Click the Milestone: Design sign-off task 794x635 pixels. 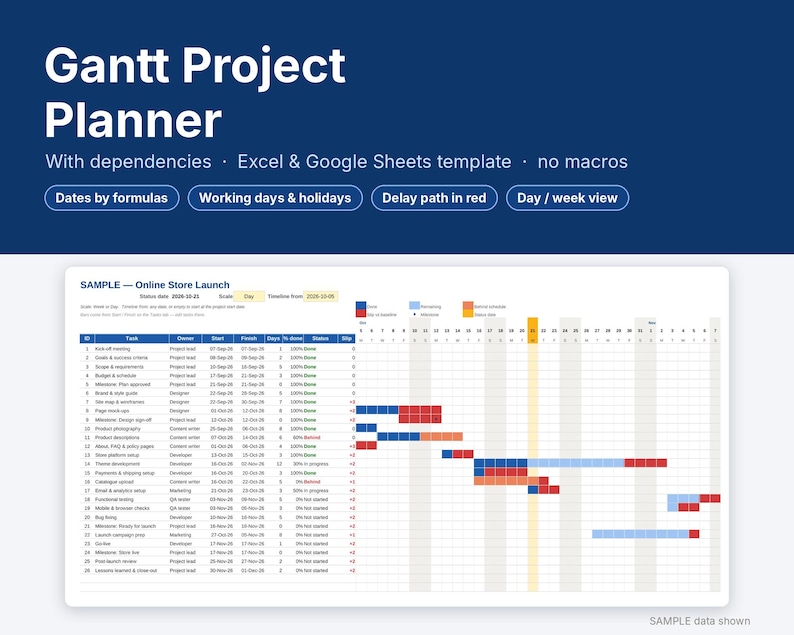pos(123,420)
